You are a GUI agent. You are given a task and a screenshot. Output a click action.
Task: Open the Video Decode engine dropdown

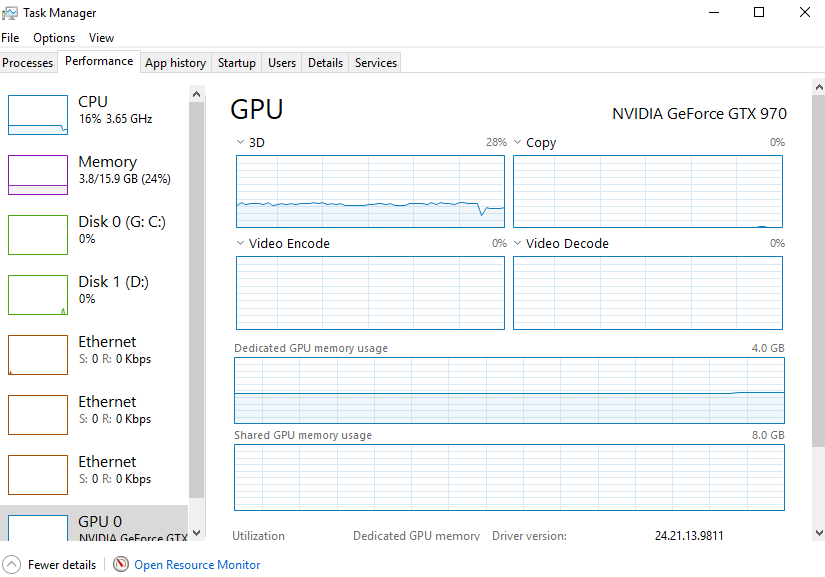(518, 243)
